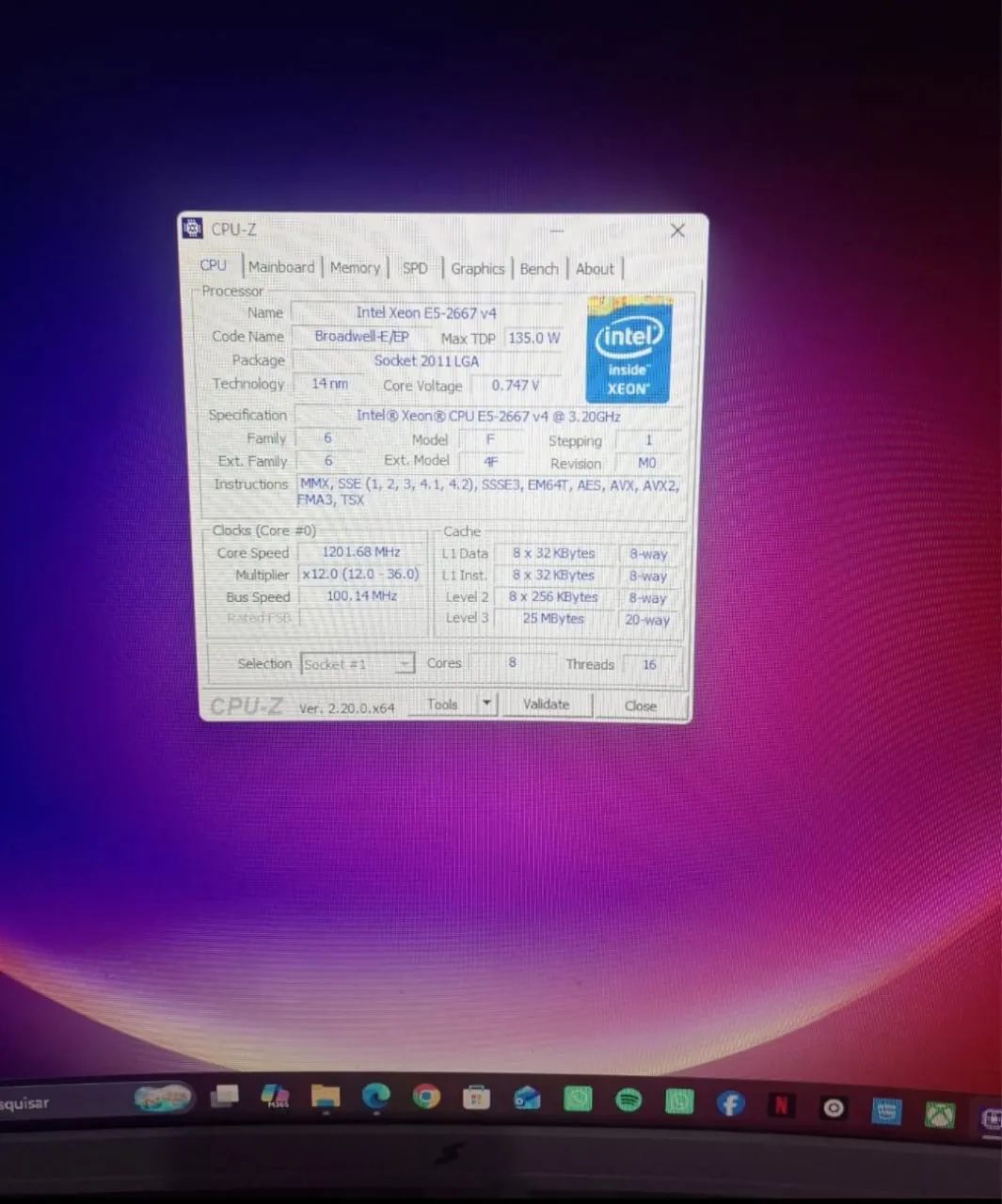Click the Level 2 value 8 x 256 KBytes

click(553, 597)
